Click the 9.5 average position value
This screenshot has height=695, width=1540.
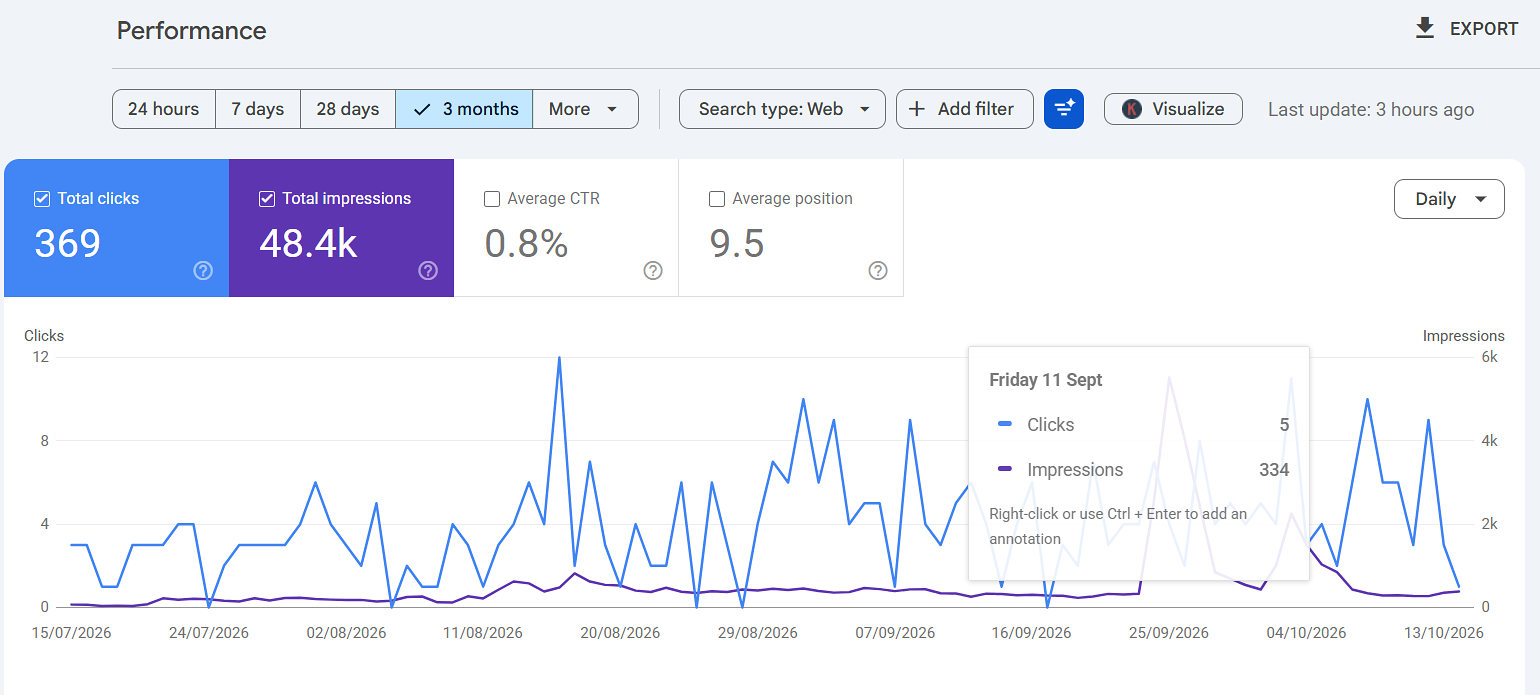click(x=737, y=243)
